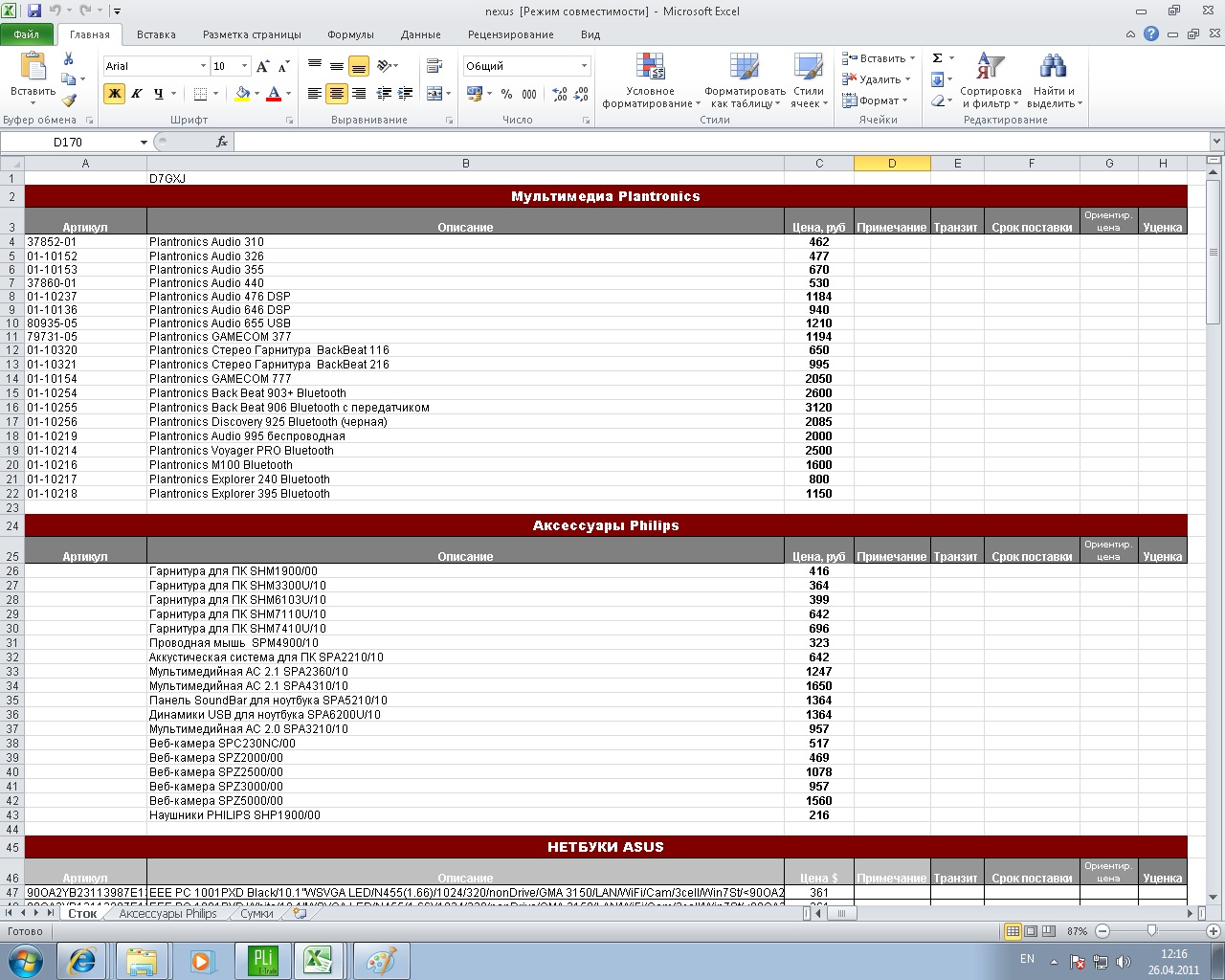Image resolution: width=1225 pixels, height=980 pixels.
Task: Open the Файл tab
Action: pyautogui.click(x=27, y=33)
